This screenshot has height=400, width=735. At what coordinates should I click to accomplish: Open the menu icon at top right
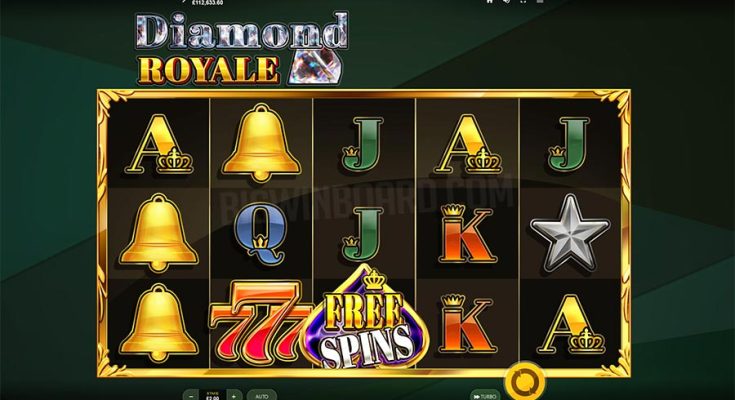[x=540, y=2]
